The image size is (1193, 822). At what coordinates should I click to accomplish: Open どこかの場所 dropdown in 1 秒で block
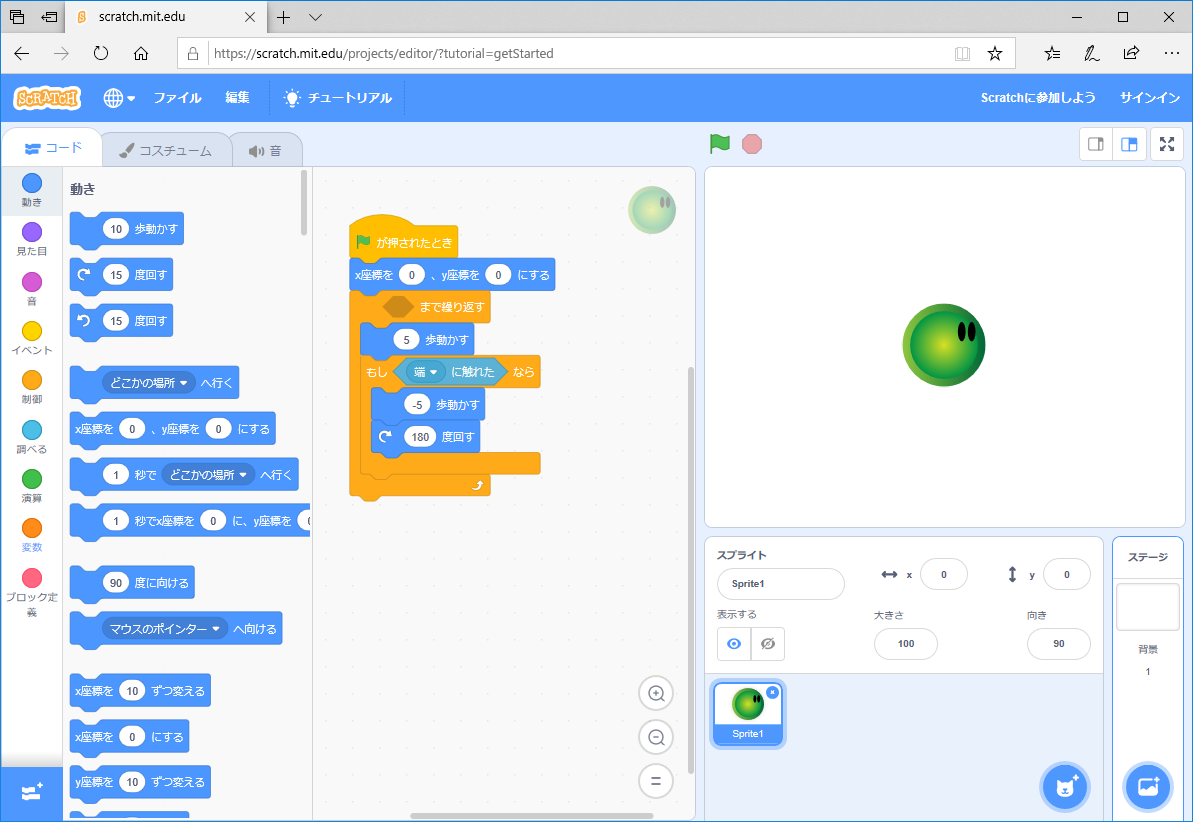coord(208,475)
